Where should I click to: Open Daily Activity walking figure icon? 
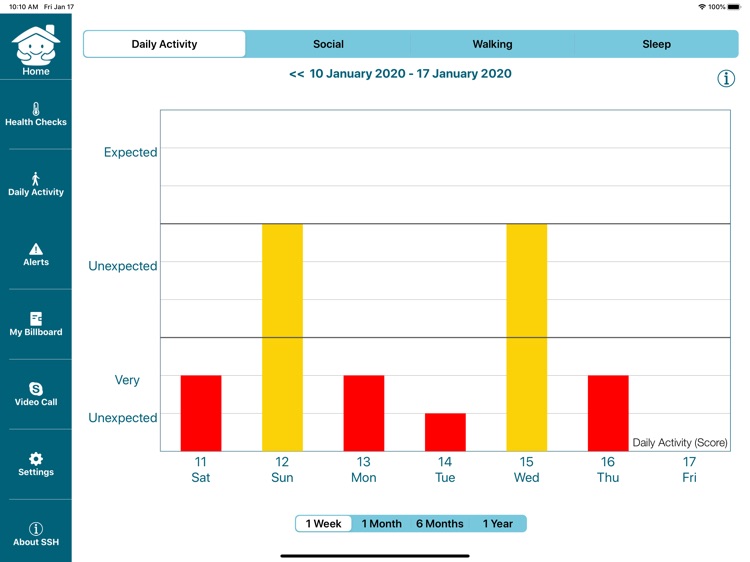click(x=35, y=178)
